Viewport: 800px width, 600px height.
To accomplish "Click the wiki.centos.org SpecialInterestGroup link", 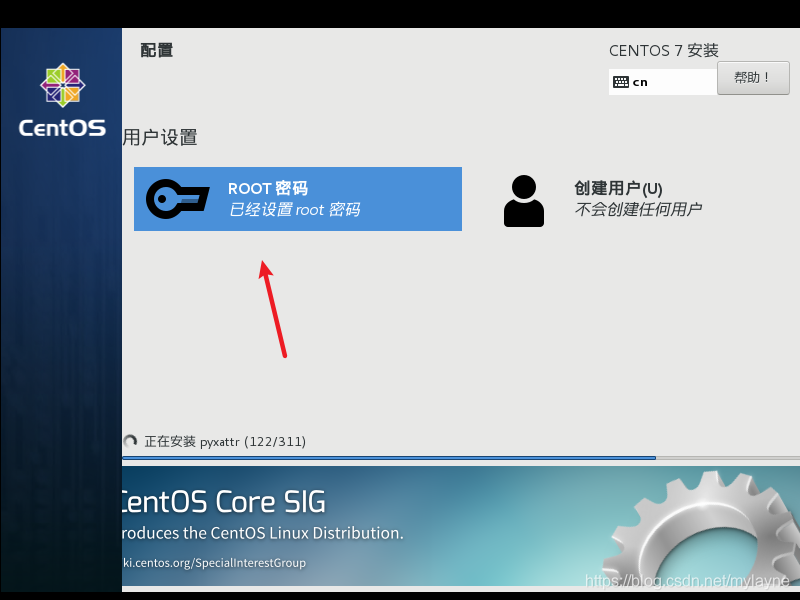I will 215,563.
